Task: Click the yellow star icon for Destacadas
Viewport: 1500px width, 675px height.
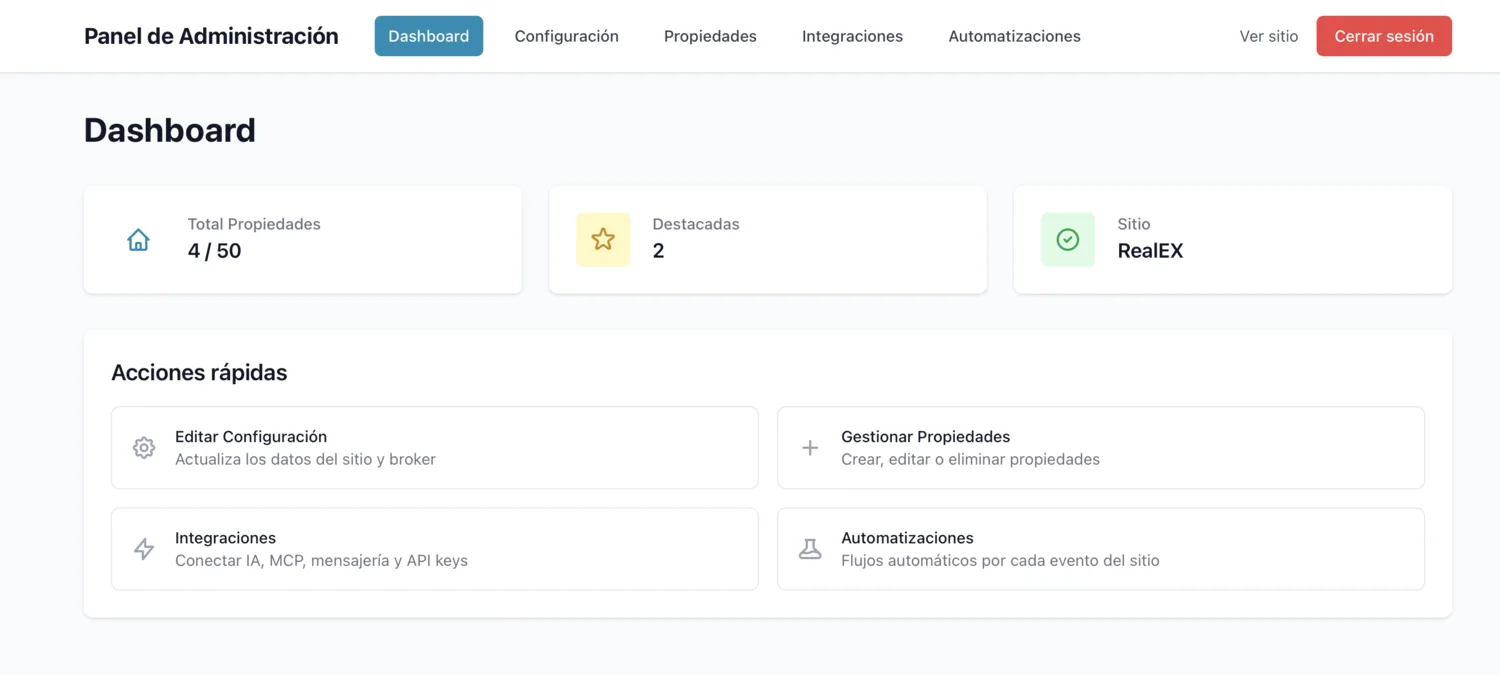Action: pos(603,240)
